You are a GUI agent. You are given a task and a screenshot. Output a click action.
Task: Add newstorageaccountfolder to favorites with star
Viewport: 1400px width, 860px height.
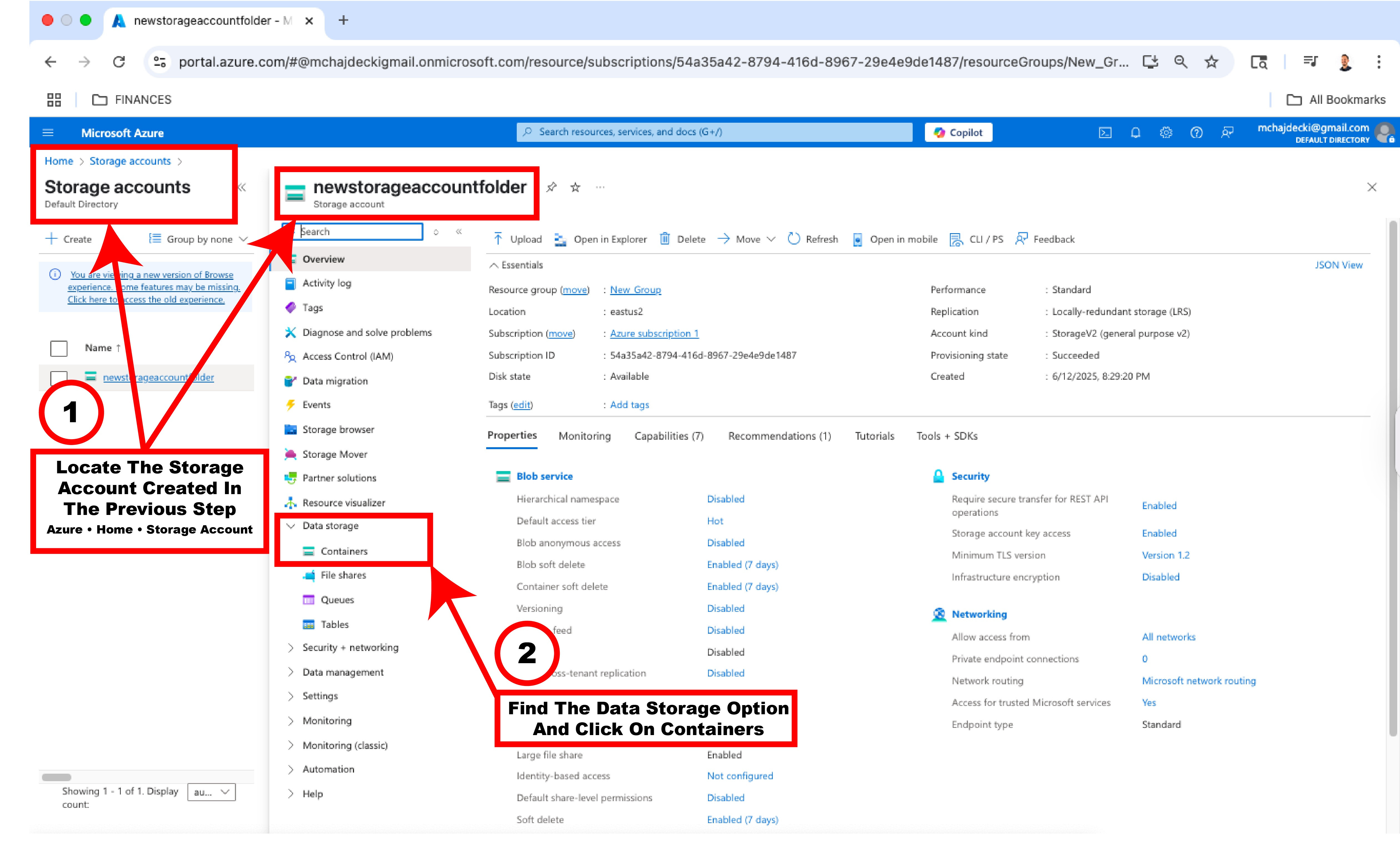coord(575,187)
